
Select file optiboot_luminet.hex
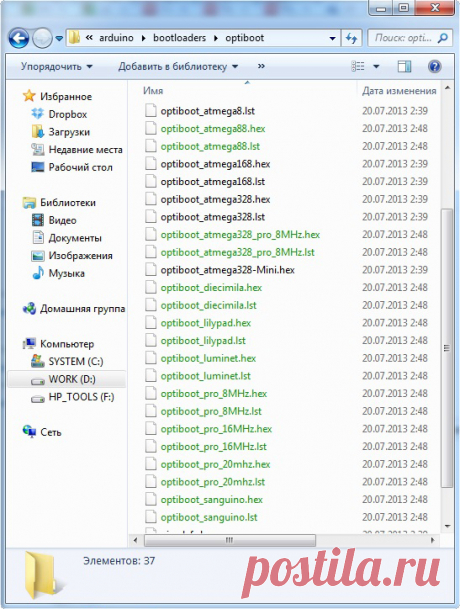208,358
